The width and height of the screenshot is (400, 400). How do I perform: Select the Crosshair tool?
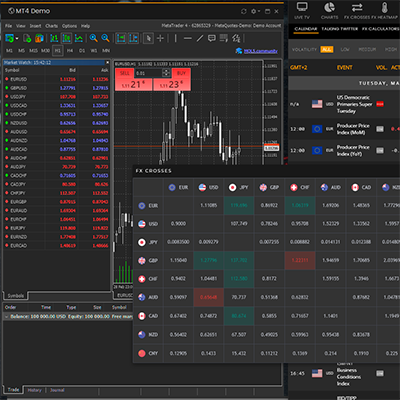pos(160,38)
